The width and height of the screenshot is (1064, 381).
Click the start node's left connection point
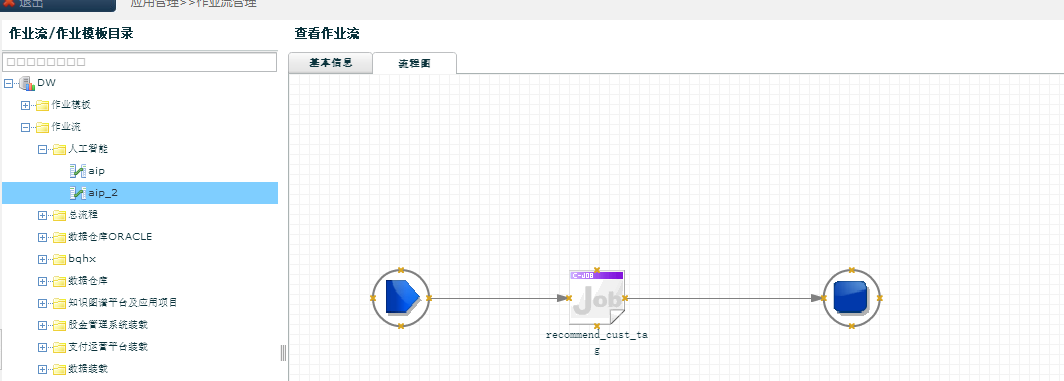click(373, 298)
